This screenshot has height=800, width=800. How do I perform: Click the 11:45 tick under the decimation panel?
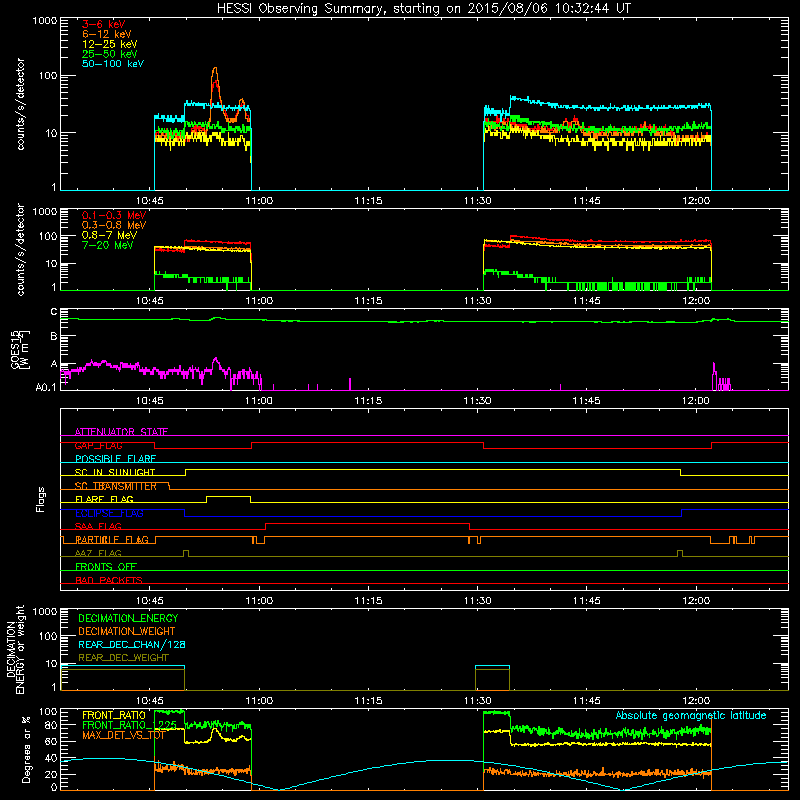coord(587,701)
